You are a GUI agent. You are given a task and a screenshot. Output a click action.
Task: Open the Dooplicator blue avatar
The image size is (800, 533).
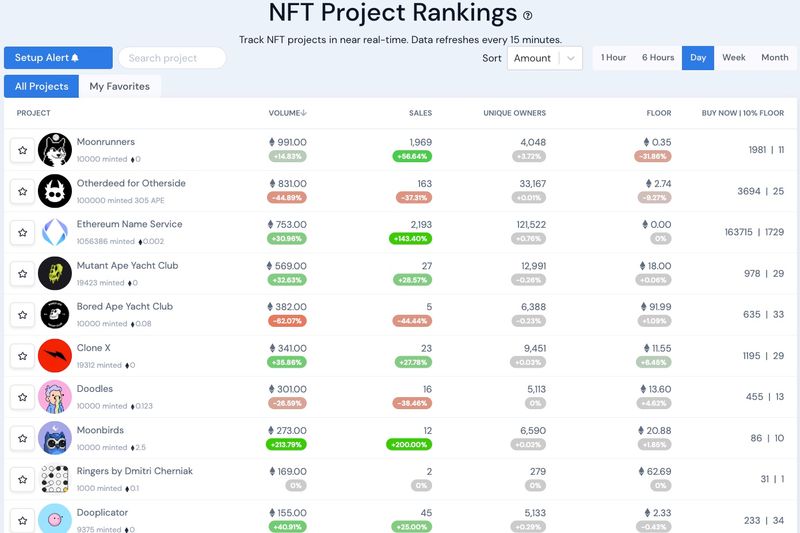pos(55,519)
